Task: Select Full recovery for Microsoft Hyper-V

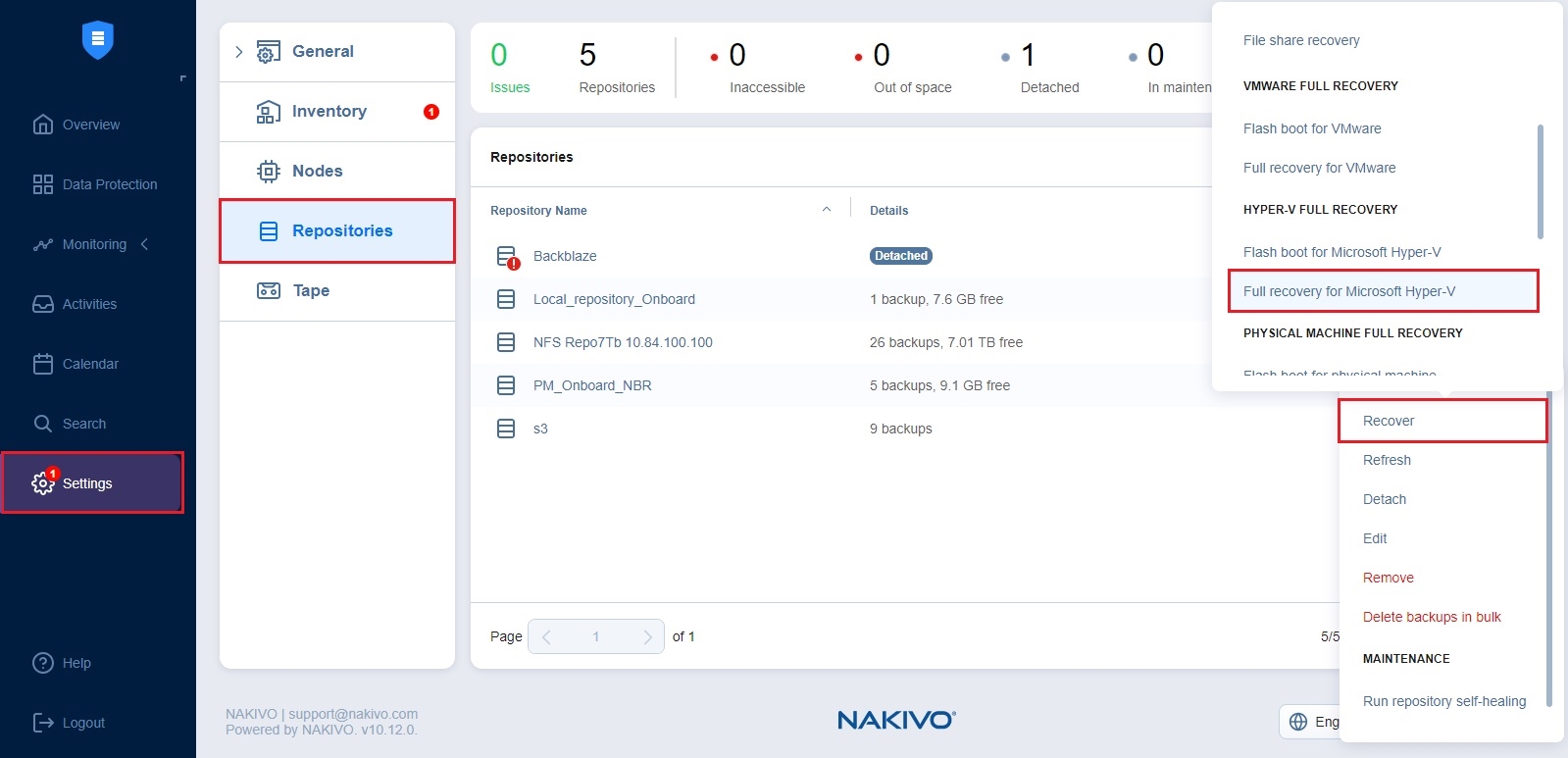Action: (x=1348, y=291)
